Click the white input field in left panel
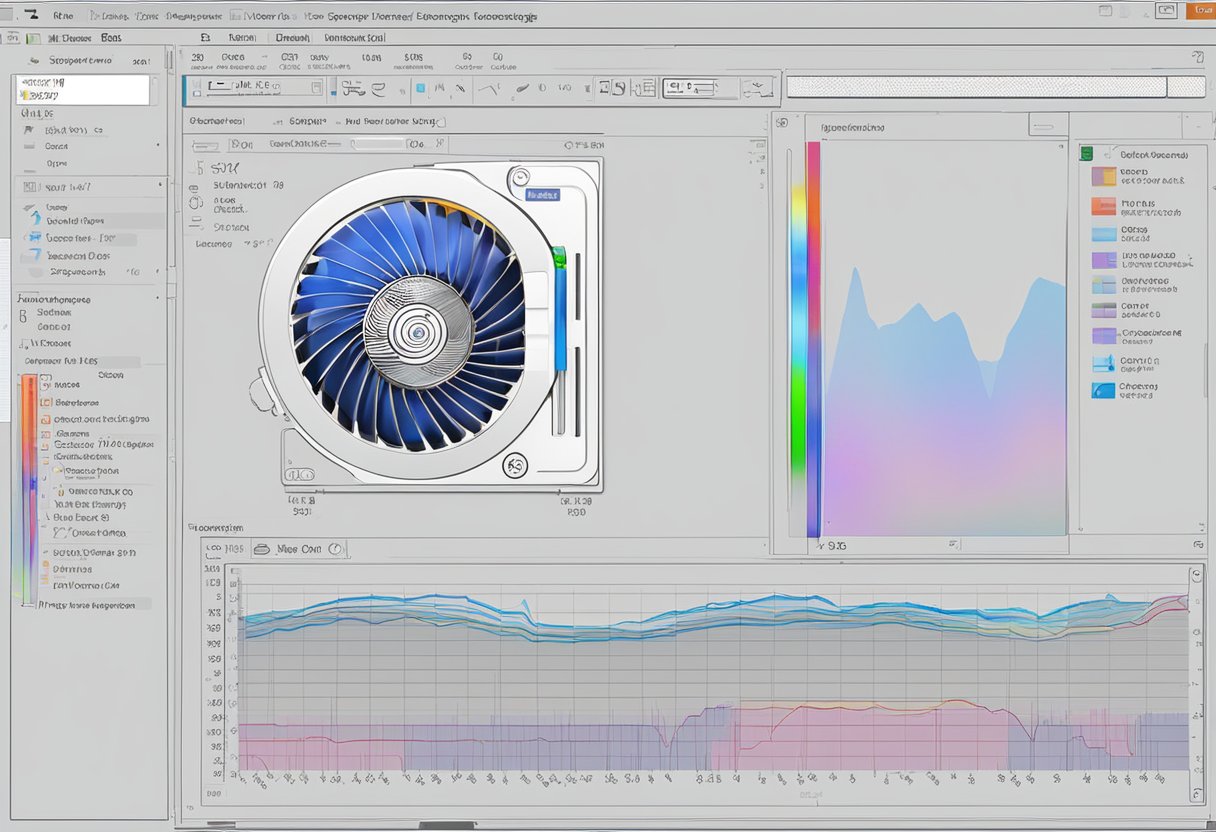 (83, 90)
